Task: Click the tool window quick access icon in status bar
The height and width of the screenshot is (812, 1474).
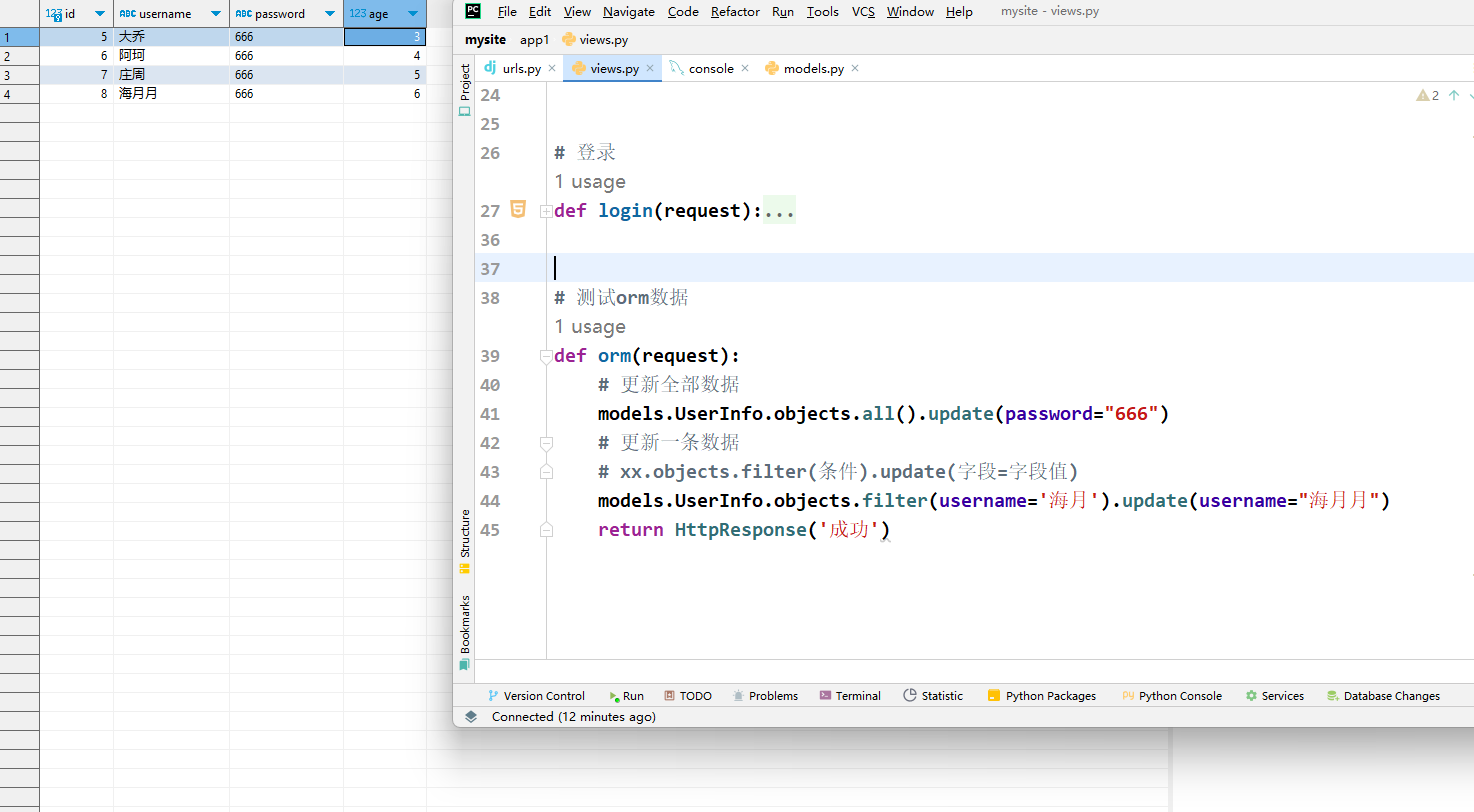Action: [471, 717]
